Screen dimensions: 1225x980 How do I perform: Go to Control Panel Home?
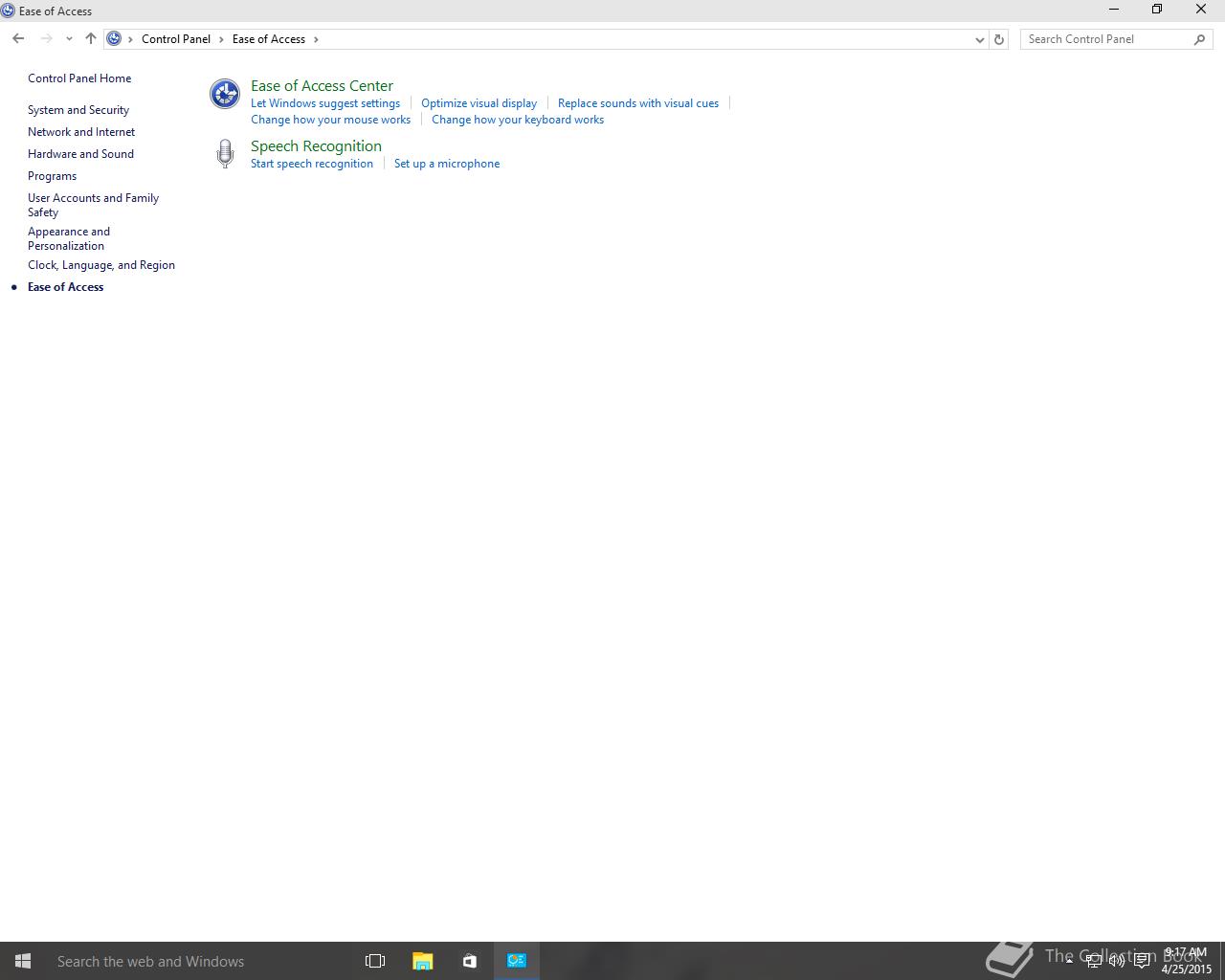(x=79, y=78)
